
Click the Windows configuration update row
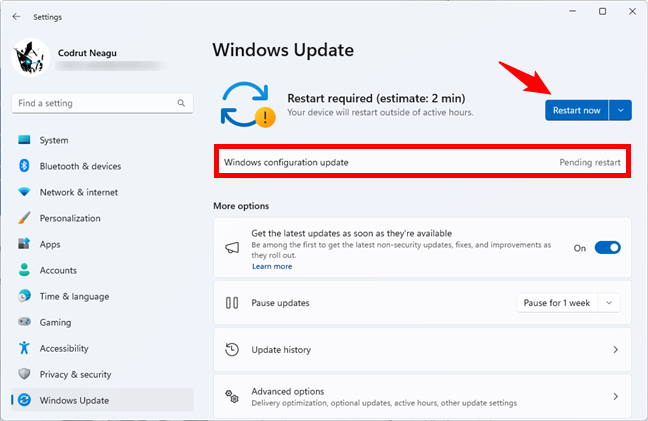coord(422,162)
